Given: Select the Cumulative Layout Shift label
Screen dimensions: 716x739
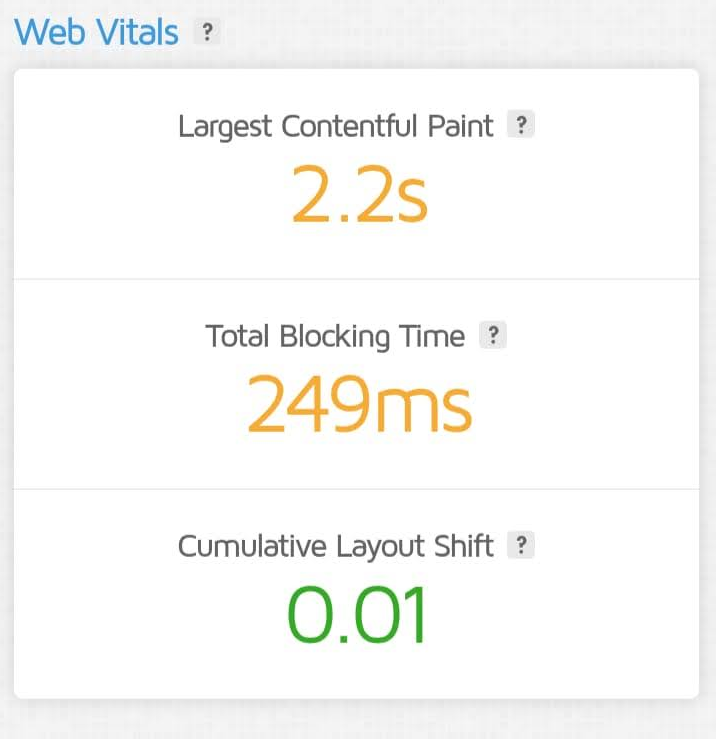Looking at the screenshot, I should [x=336, y=546].
